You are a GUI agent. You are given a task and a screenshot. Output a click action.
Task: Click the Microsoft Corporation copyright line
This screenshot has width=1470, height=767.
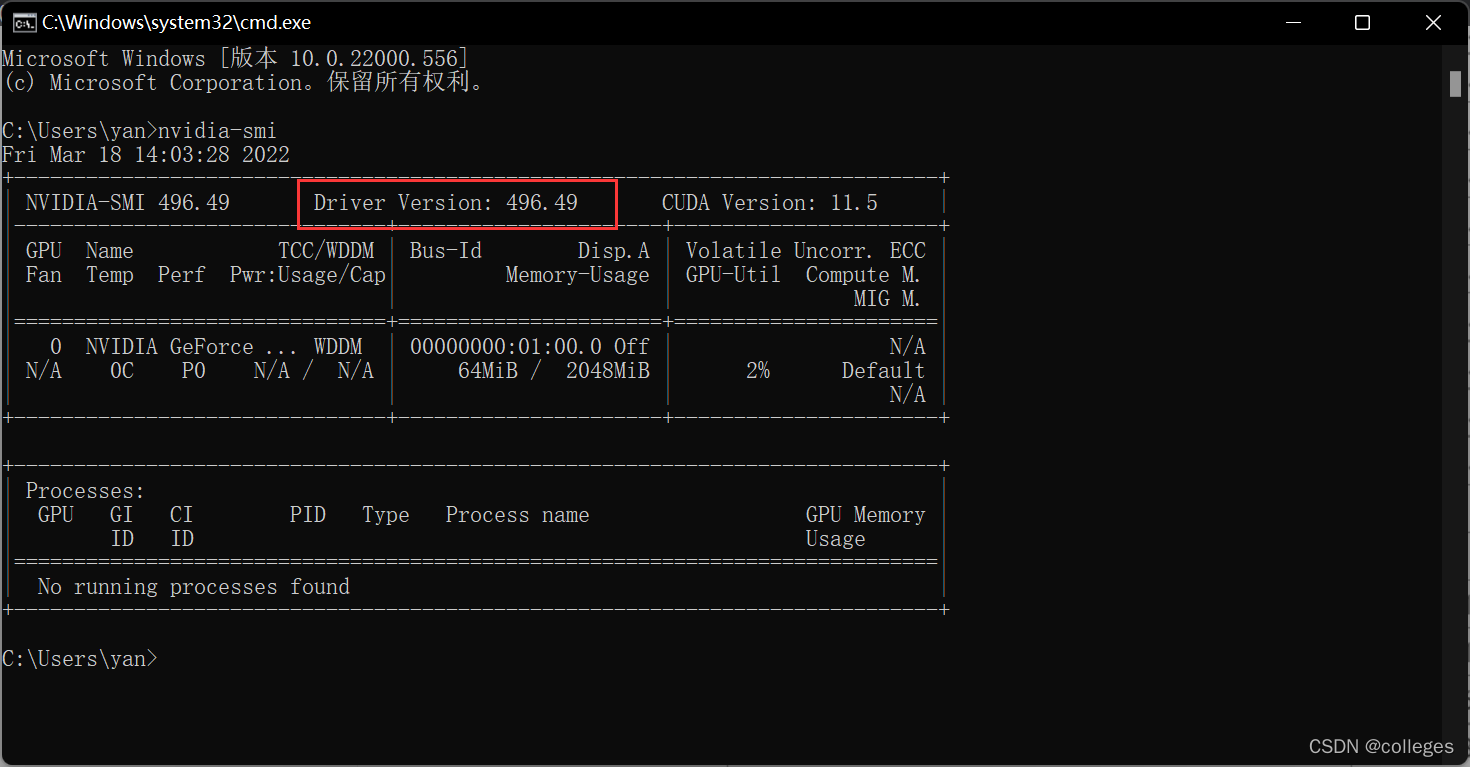pyautogui.click(x=245, y=83)
